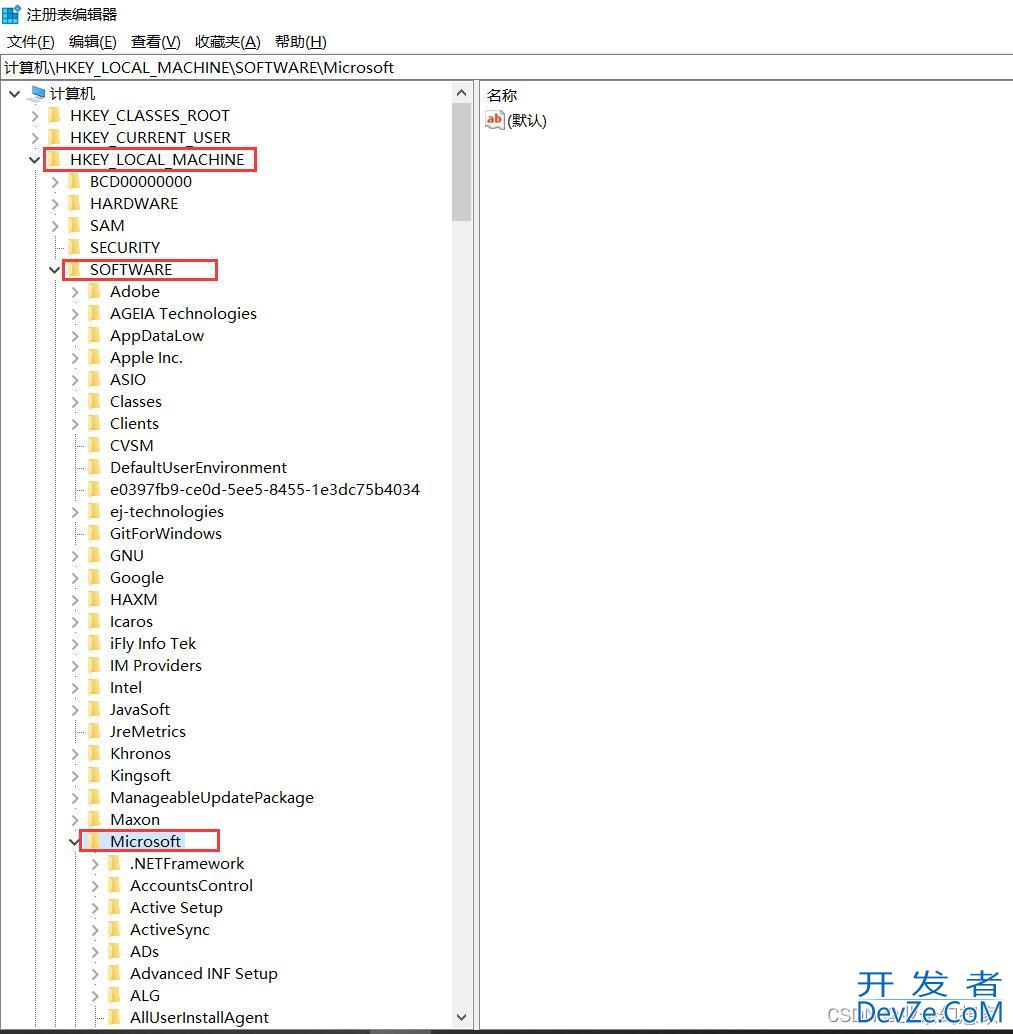Select the (默认) value entry
The height and width of the screenshot is (1034, 1013).
tap(527, 120)
